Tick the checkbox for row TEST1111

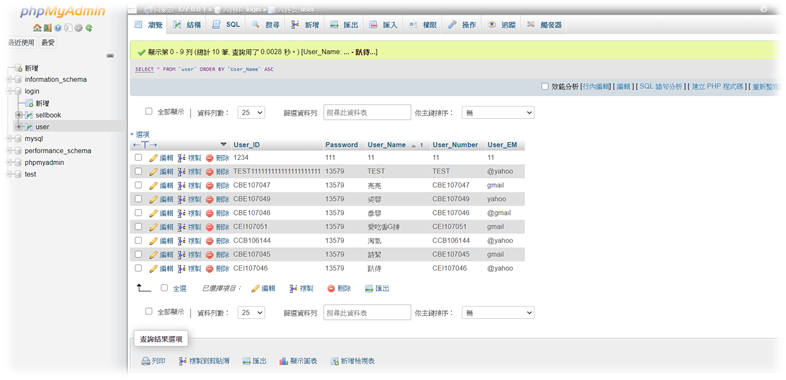[138, 171]
